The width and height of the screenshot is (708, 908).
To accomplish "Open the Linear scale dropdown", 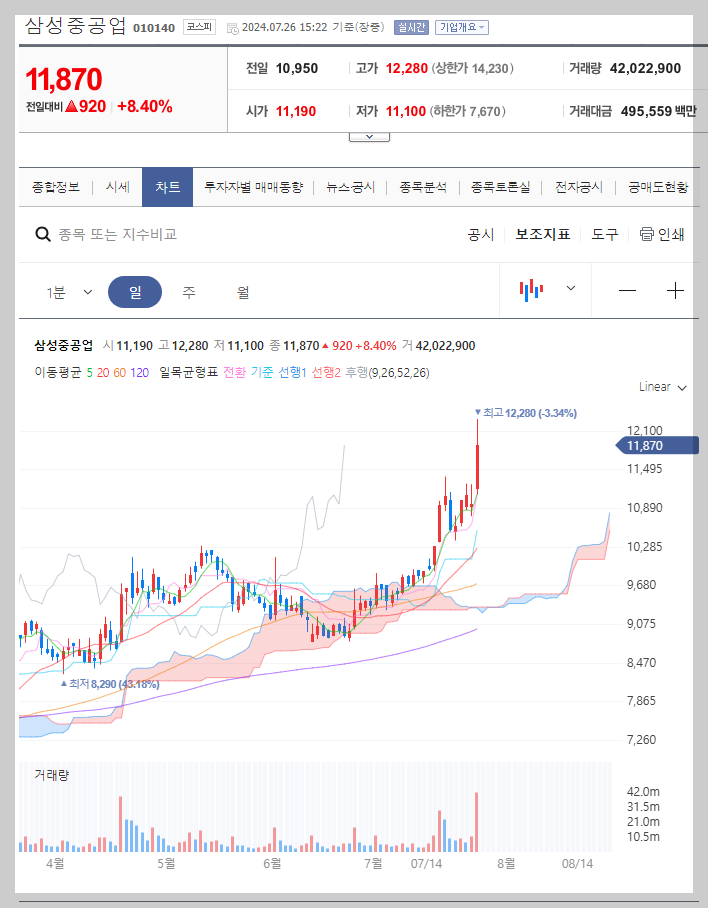I will coord(663,387).
